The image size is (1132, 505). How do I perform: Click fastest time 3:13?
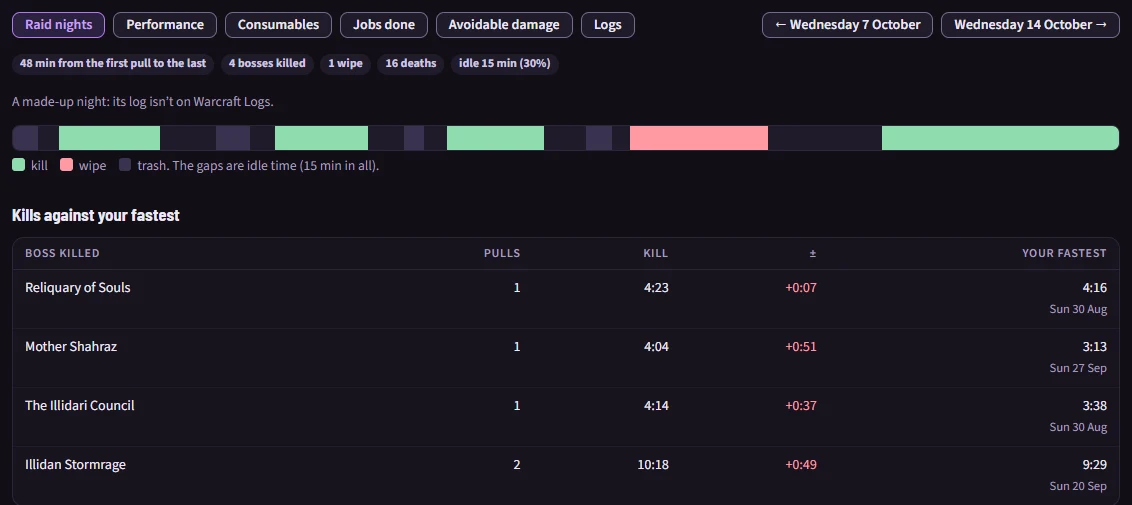click(x=1094, y=346)
